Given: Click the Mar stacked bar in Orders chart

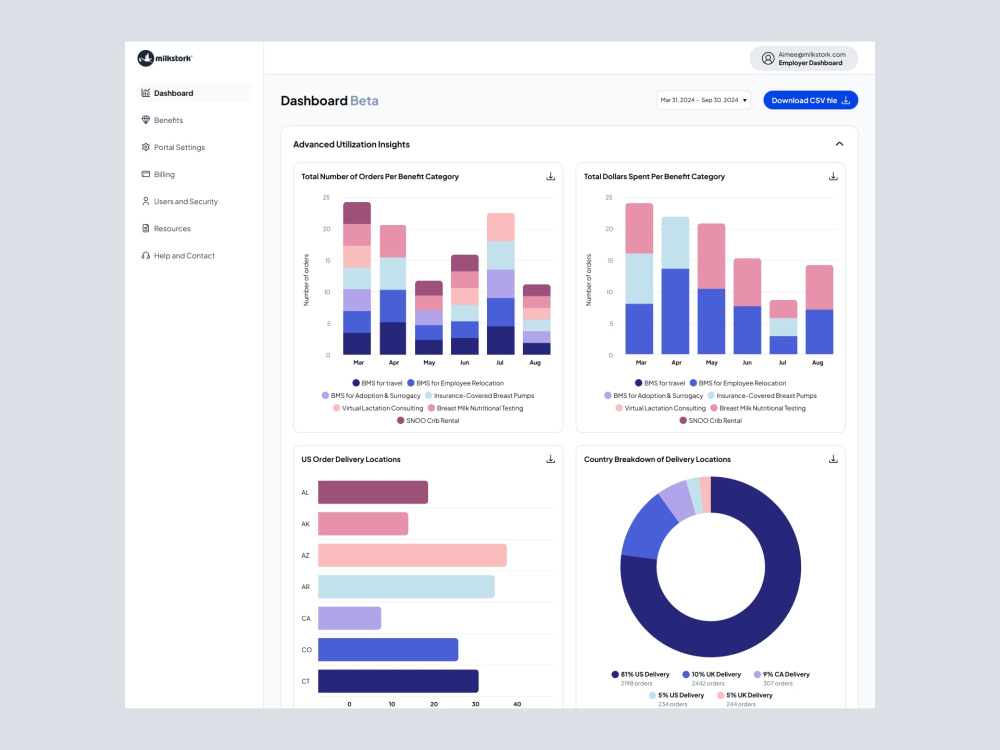Looking at the screenshot, I should point(357,278).
